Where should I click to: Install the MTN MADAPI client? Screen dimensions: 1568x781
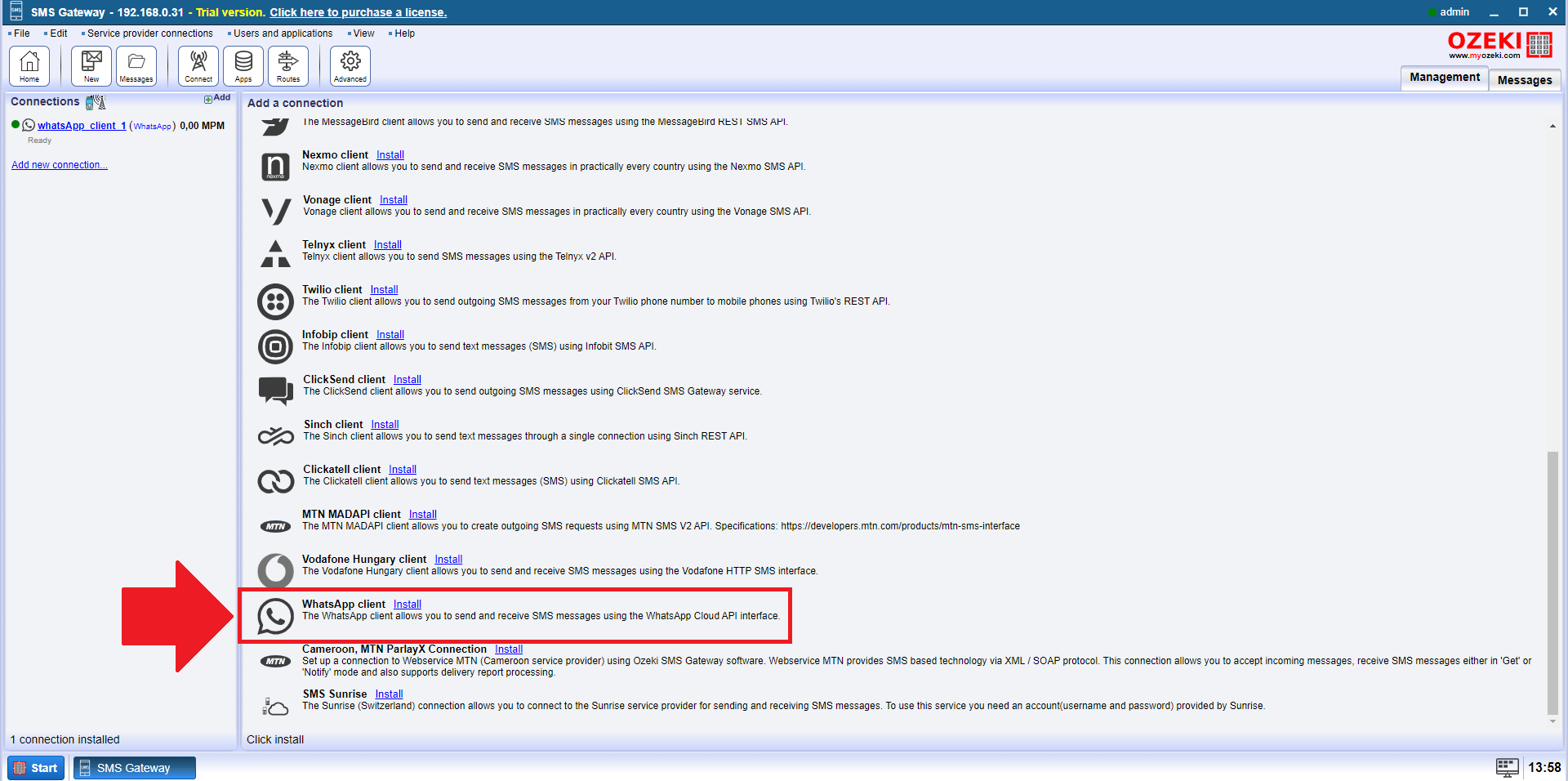tap(423, 515)
